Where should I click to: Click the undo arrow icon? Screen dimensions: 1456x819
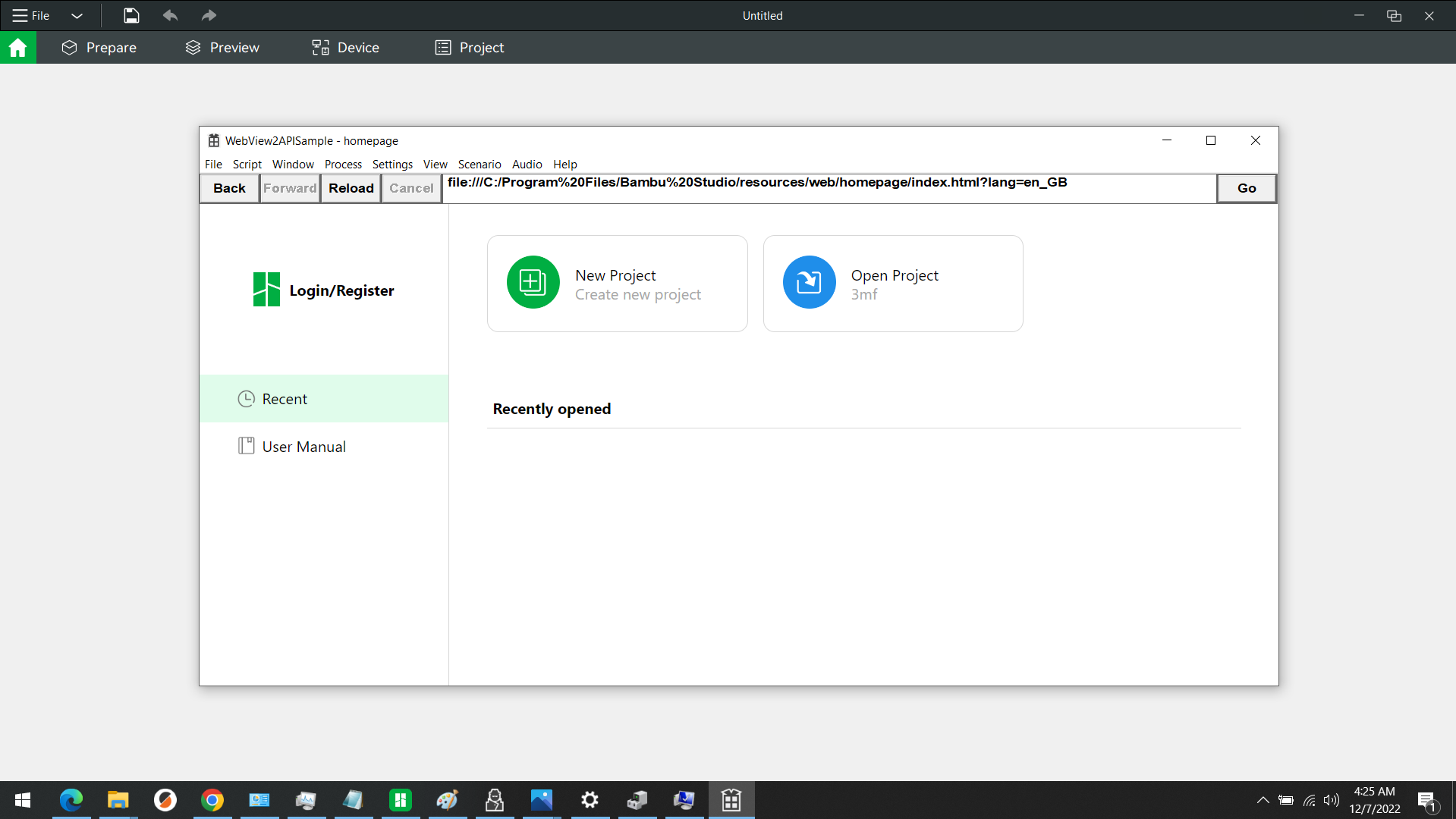pos(170,15)
